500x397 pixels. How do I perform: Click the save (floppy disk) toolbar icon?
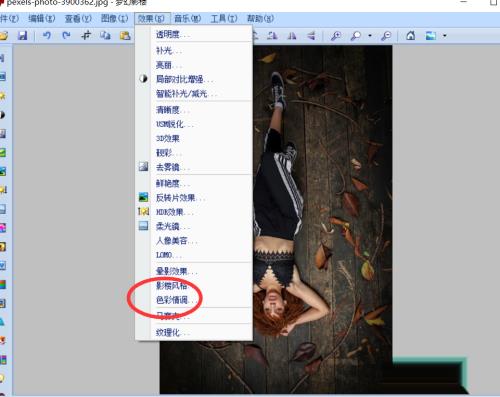coord(22,35)
